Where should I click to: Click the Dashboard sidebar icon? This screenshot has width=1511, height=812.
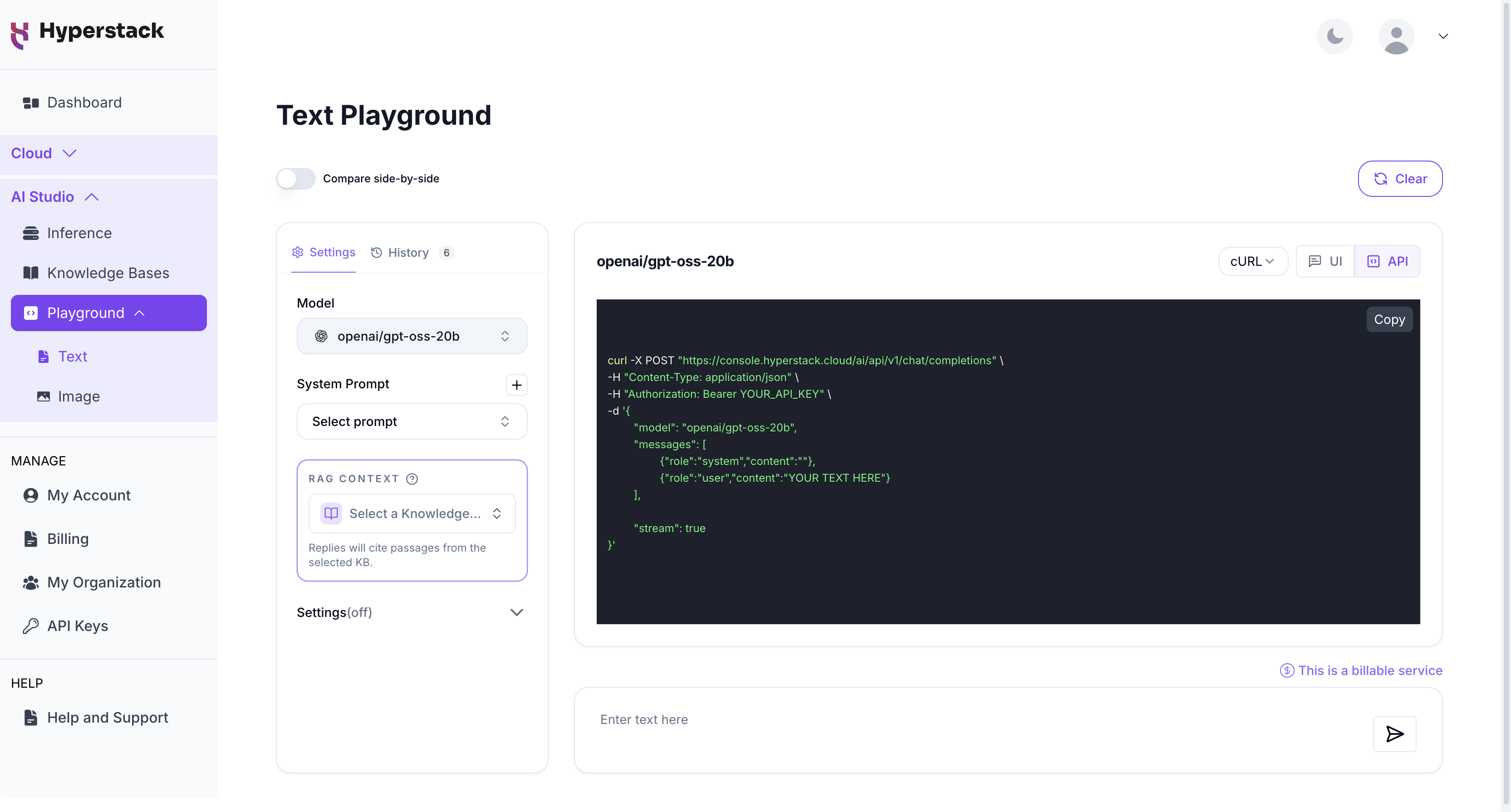tap(30, 103)
